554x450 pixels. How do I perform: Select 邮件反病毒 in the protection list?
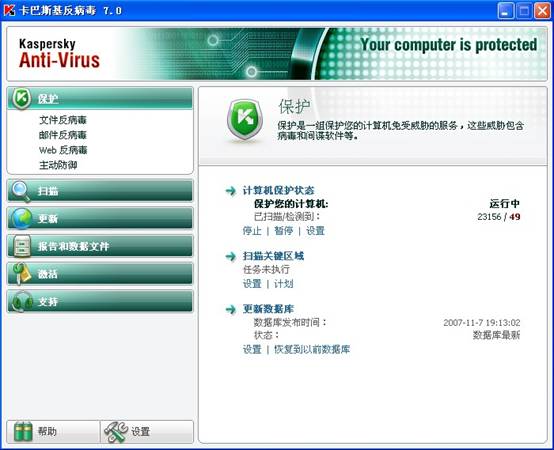click(x=63, y=135)
